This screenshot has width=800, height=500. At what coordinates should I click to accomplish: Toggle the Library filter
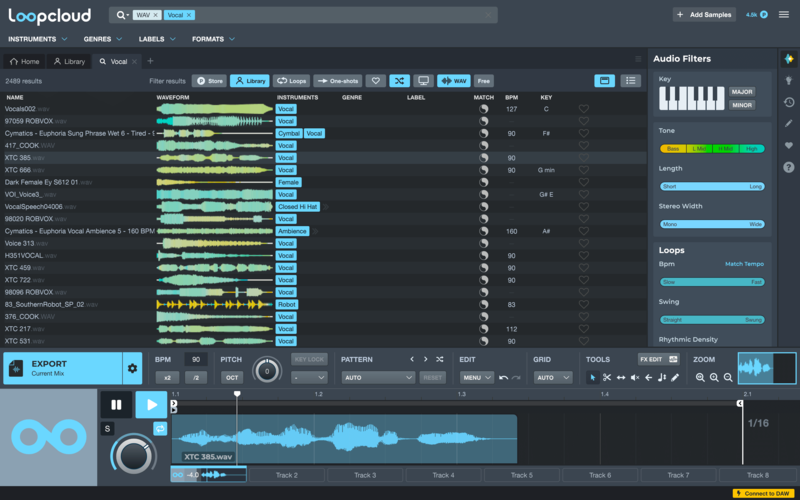click(x=249, y=81)
